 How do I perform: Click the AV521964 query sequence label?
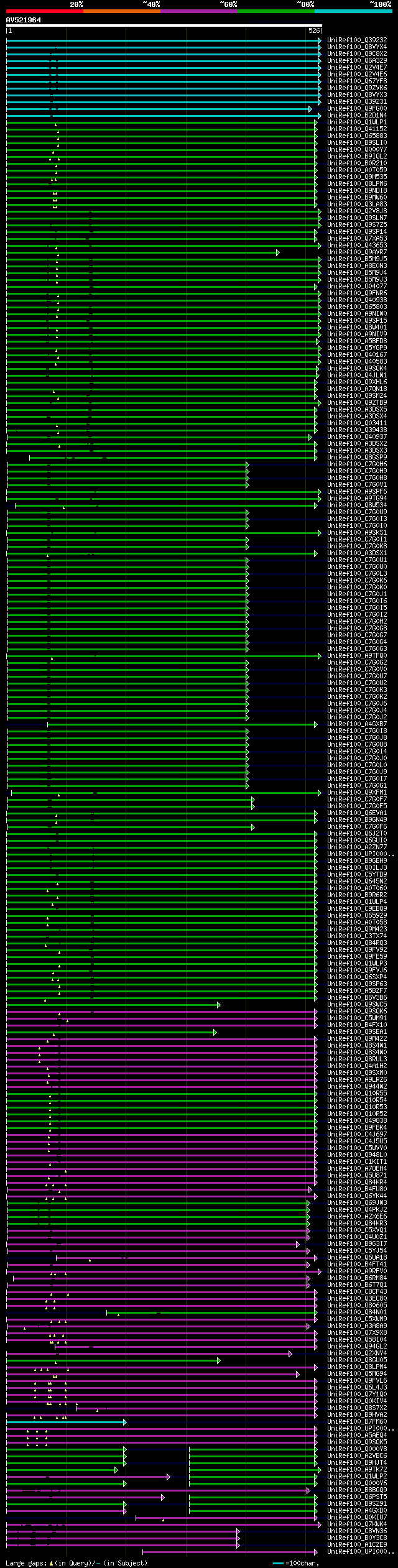click(24, 20)
